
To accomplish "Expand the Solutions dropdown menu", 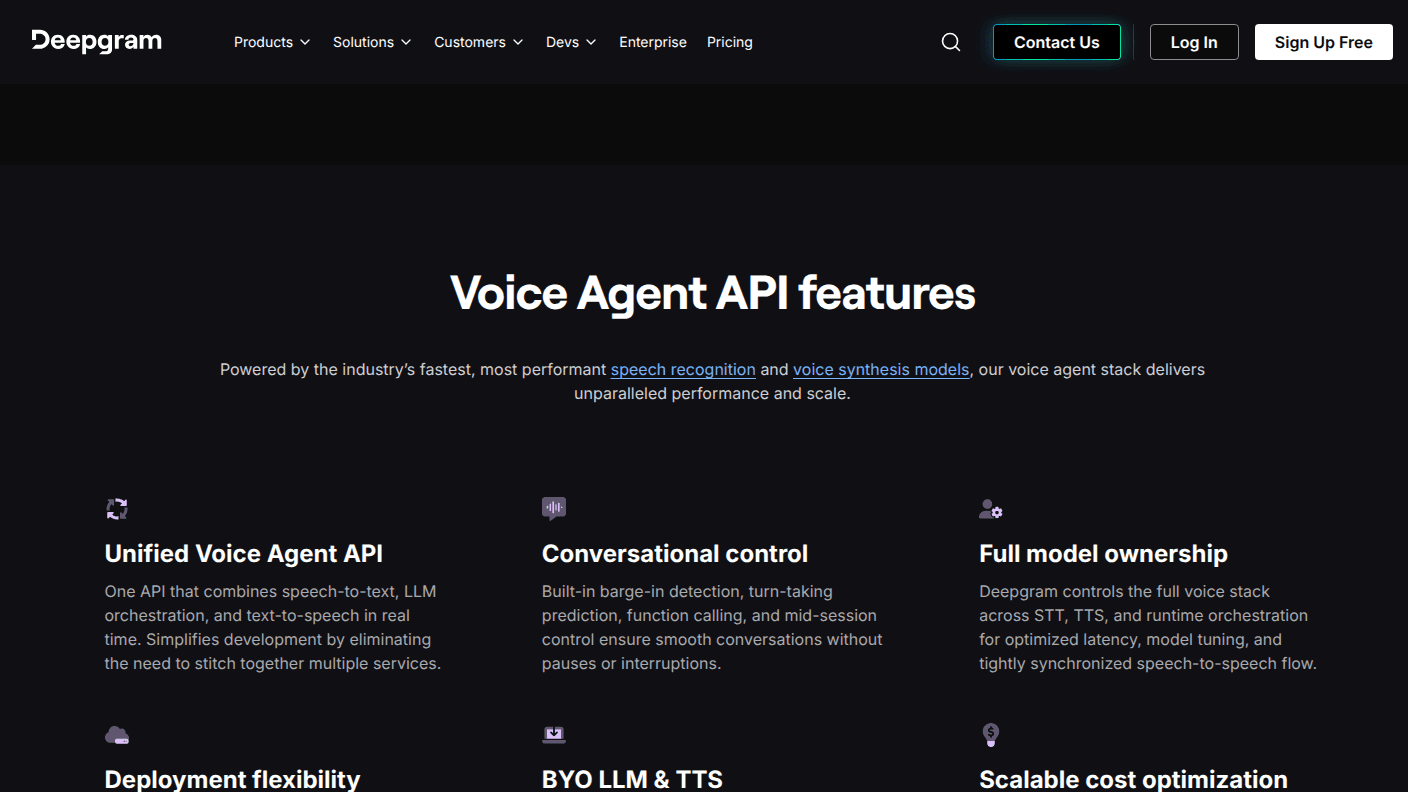I will (372, 42).
